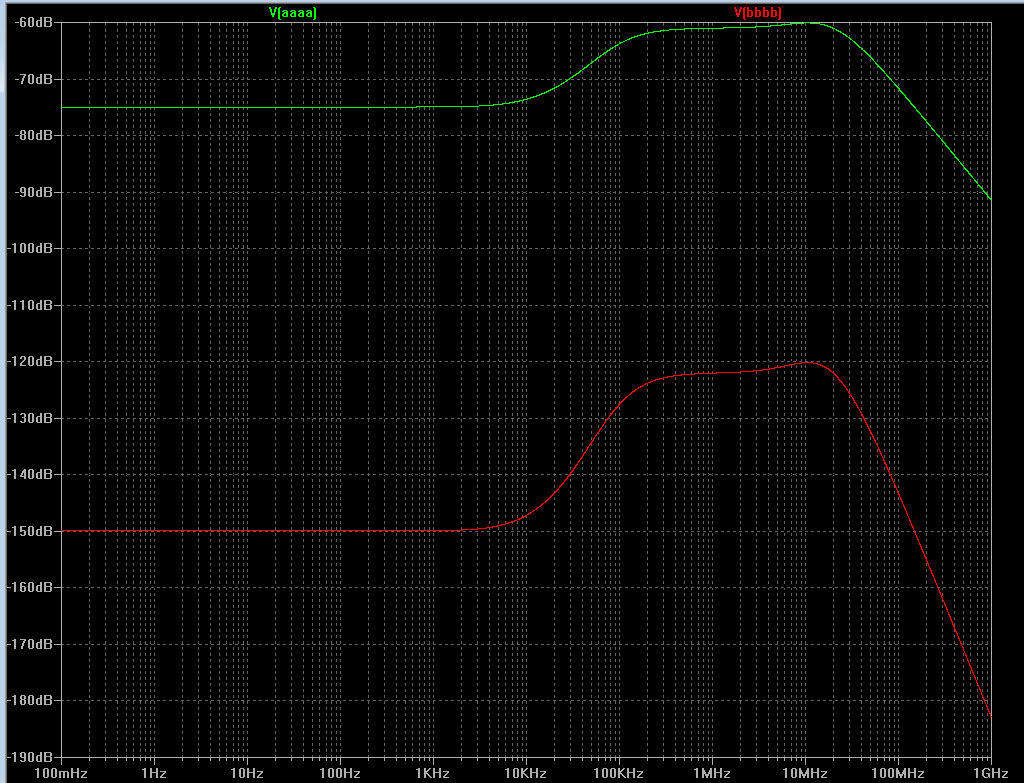The width and height of the screenshot is (1024, 783).
Task: Click the -70dB vertical axis label
Action: tap(34, 79)
